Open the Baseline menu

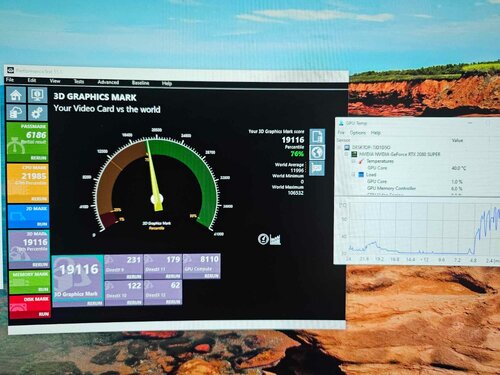click(x=140, y=83)
